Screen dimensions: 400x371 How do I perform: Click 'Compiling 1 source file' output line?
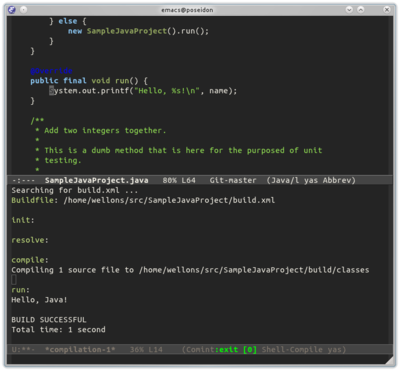(190, 270)
